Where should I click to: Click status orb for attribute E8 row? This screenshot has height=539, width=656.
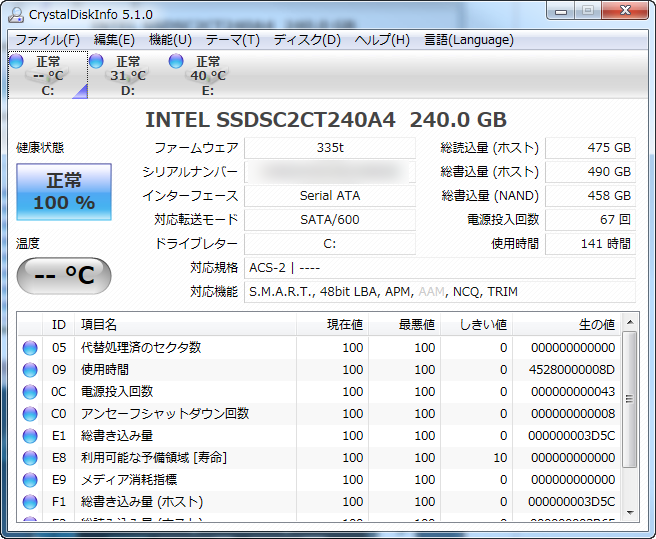[x=30, y=457]
